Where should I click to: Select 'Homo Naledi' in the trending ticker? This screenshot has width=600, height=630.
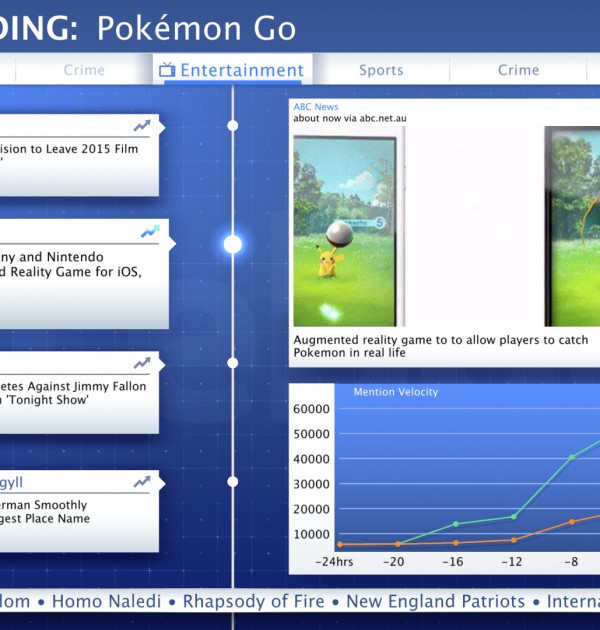click(106, 601)
